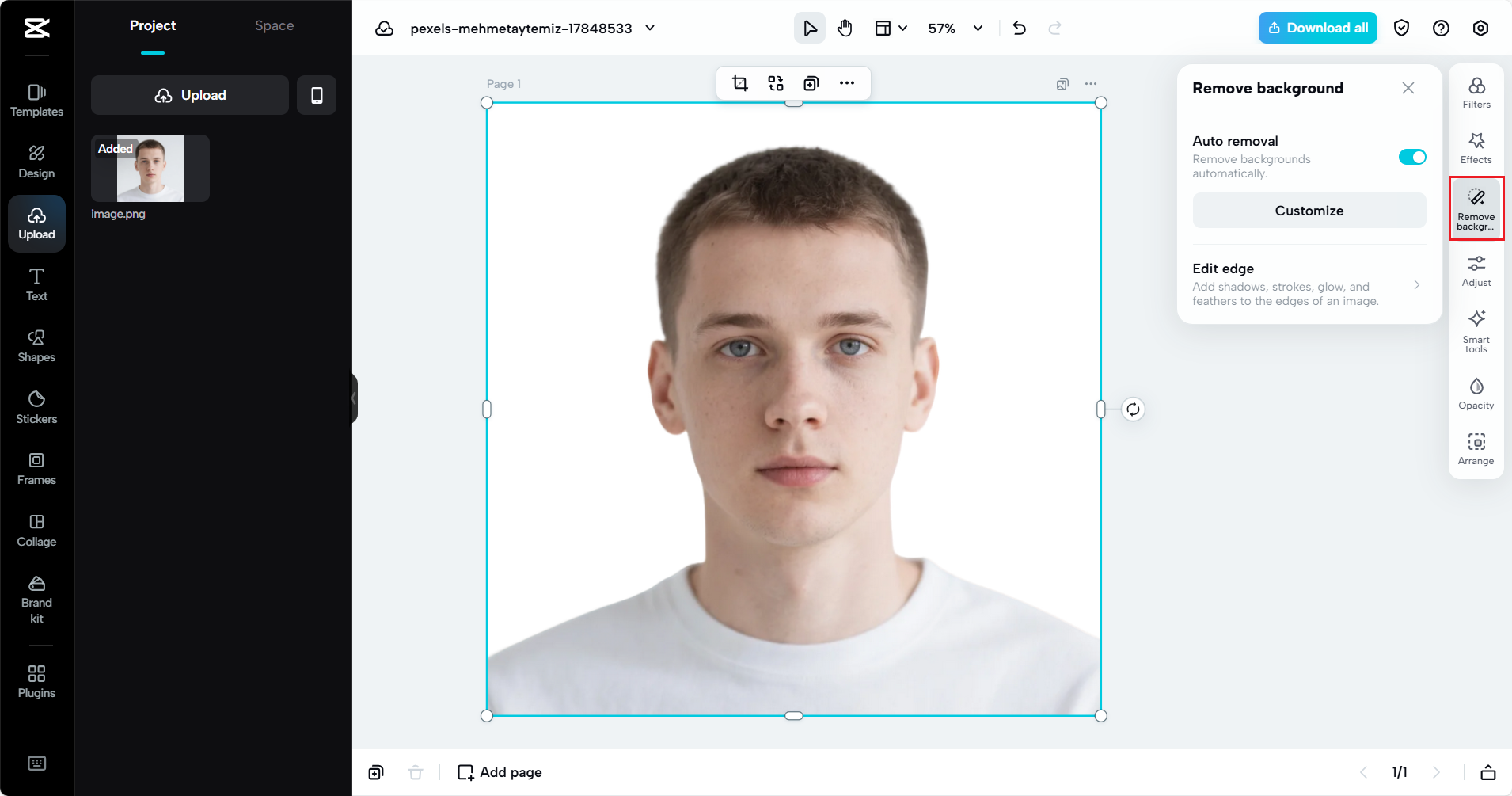
Task: Click the CapCut logo
Action: [36, 29]
